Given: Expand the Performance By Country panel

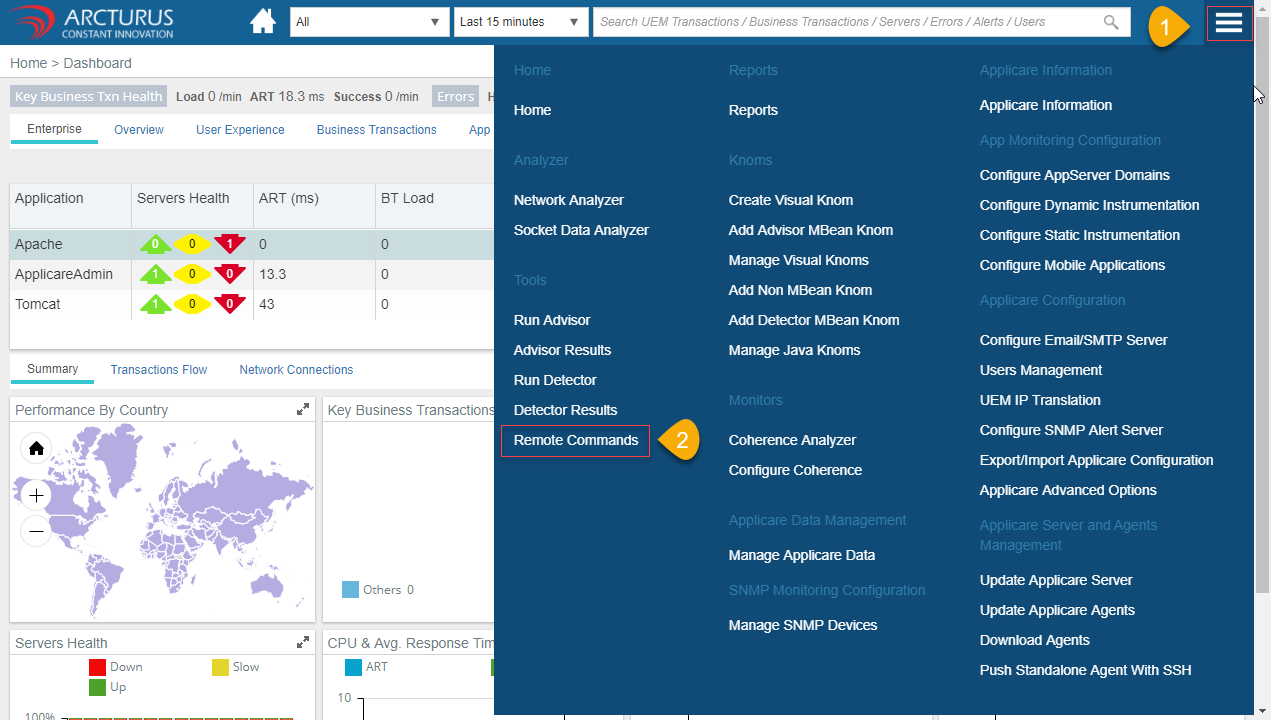Looking at the screenshot, I should click(303, 410).
